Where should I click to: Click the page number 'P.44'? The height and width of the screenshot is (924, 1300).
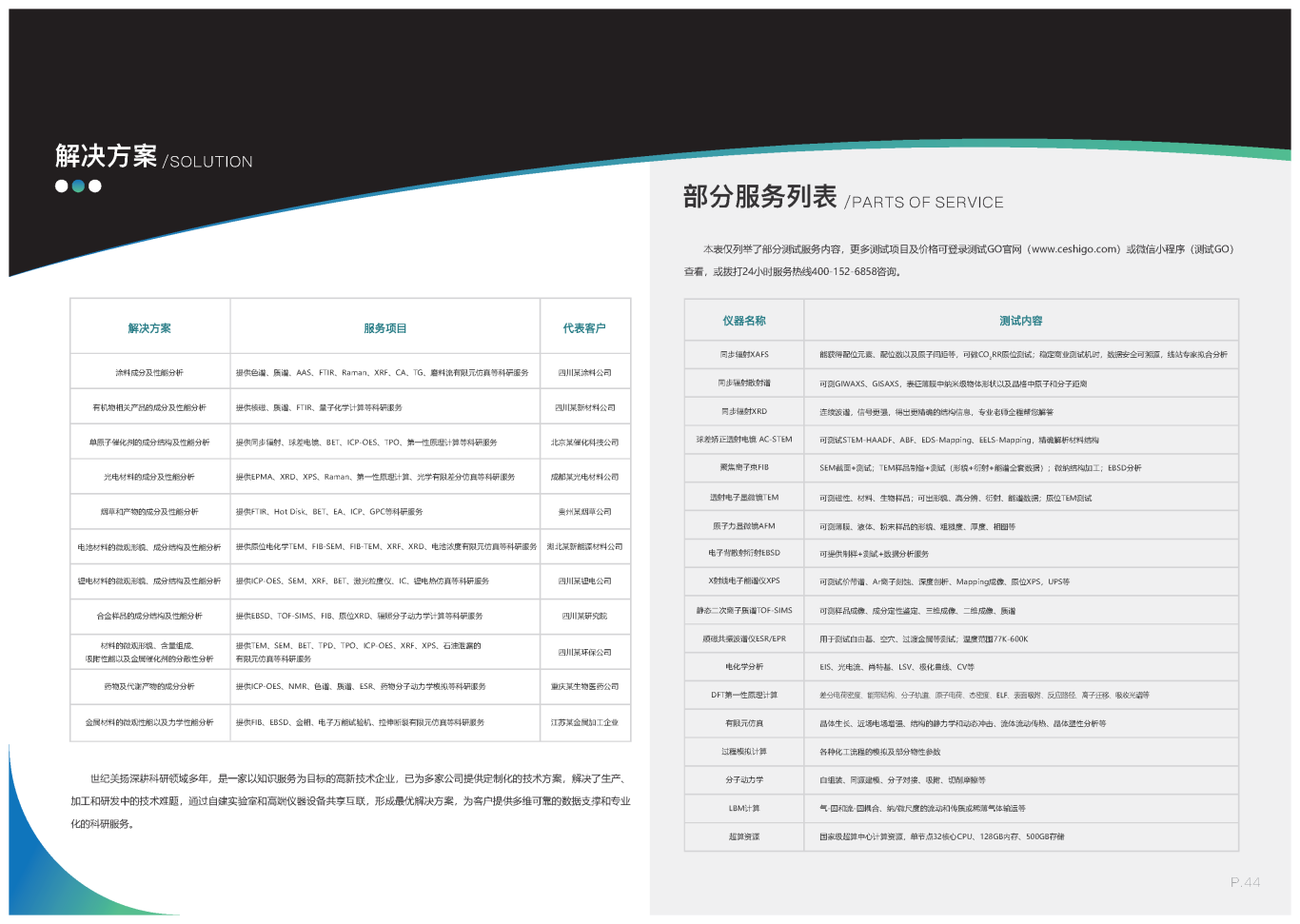1245,882
